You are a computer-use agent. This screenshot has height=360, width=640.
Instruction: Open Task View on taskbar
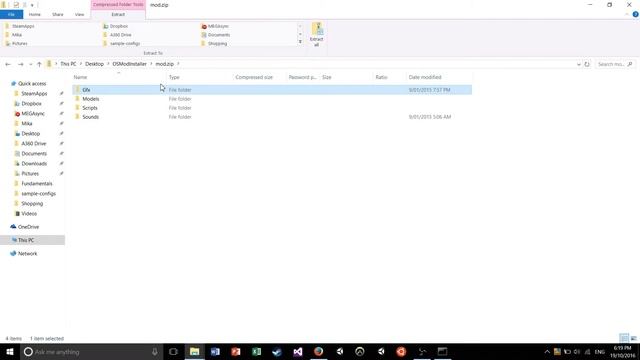(x=173, y=351)
